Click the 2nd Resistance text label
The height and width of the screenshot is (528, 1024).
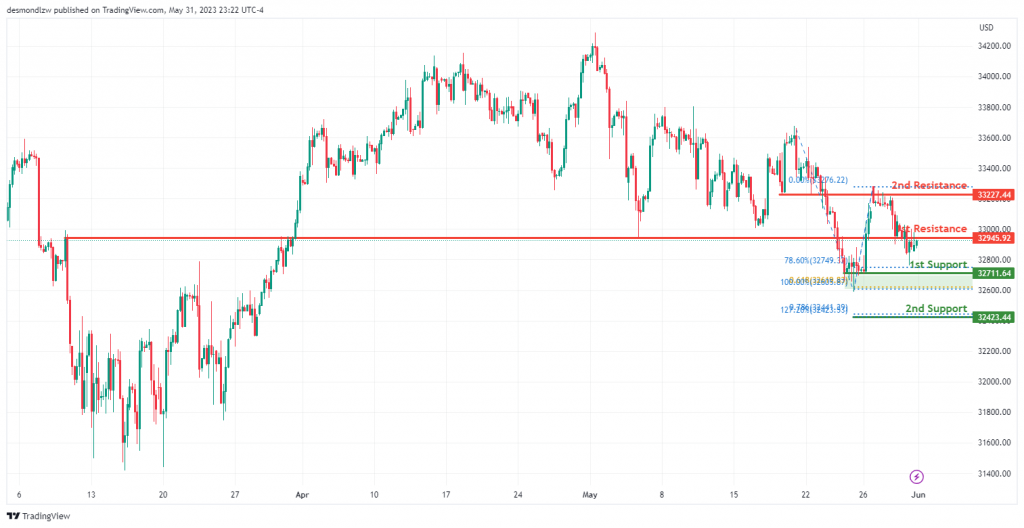click(929, 186)
